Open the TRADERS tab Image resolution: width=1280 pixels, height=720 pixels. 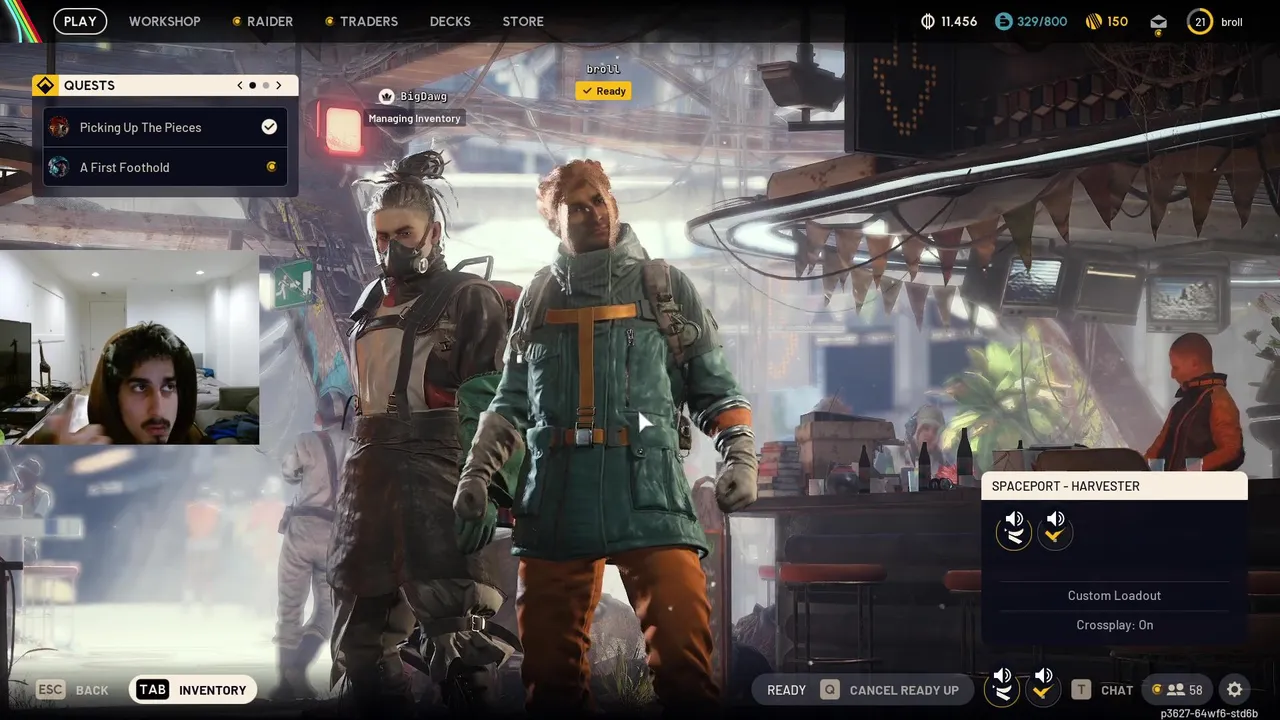[x=362, y=21]
